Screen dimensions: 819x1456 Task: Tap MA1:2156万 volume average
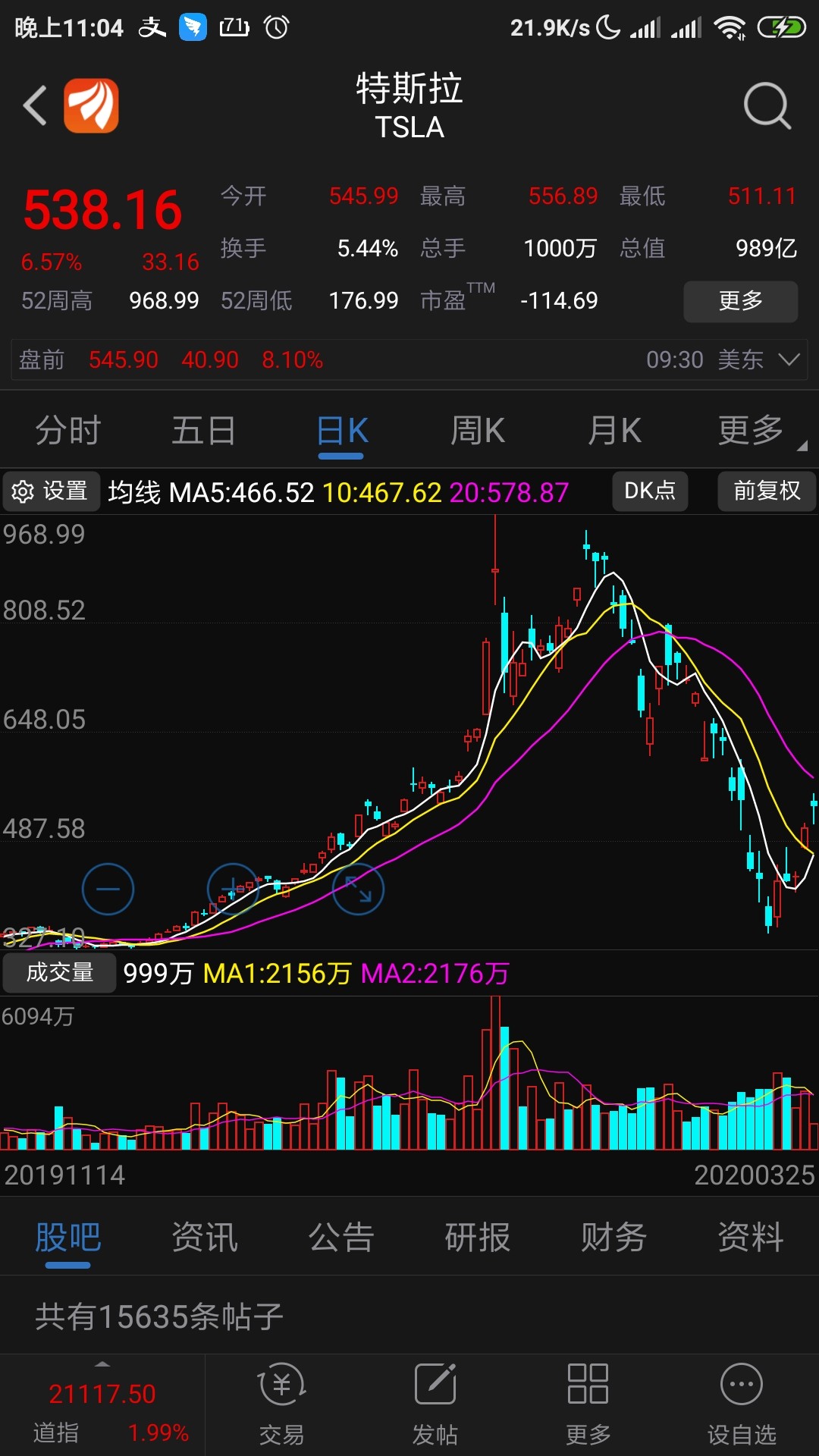(278, 974)
